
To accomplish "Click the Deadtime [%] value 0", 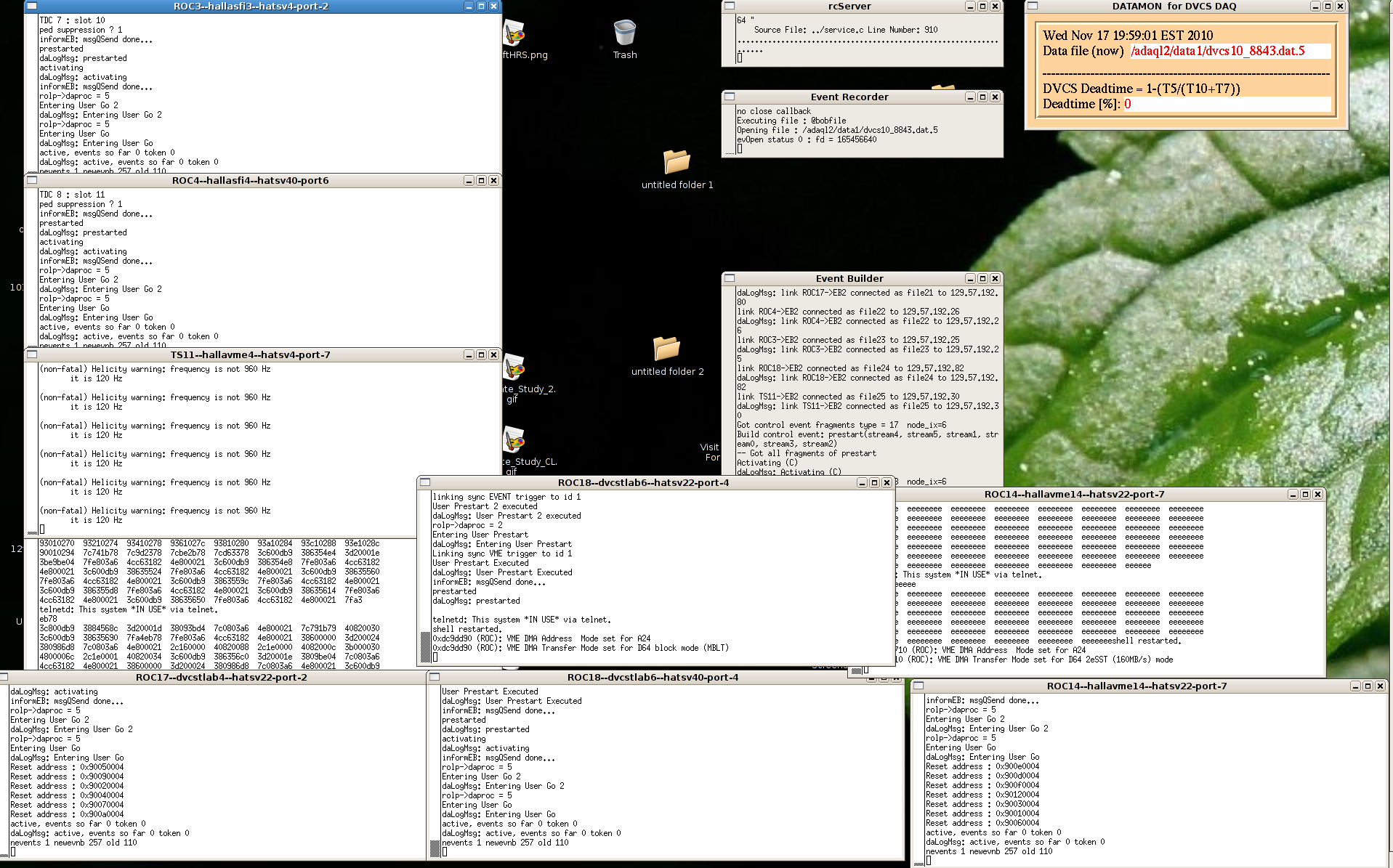I will 1128,104.
